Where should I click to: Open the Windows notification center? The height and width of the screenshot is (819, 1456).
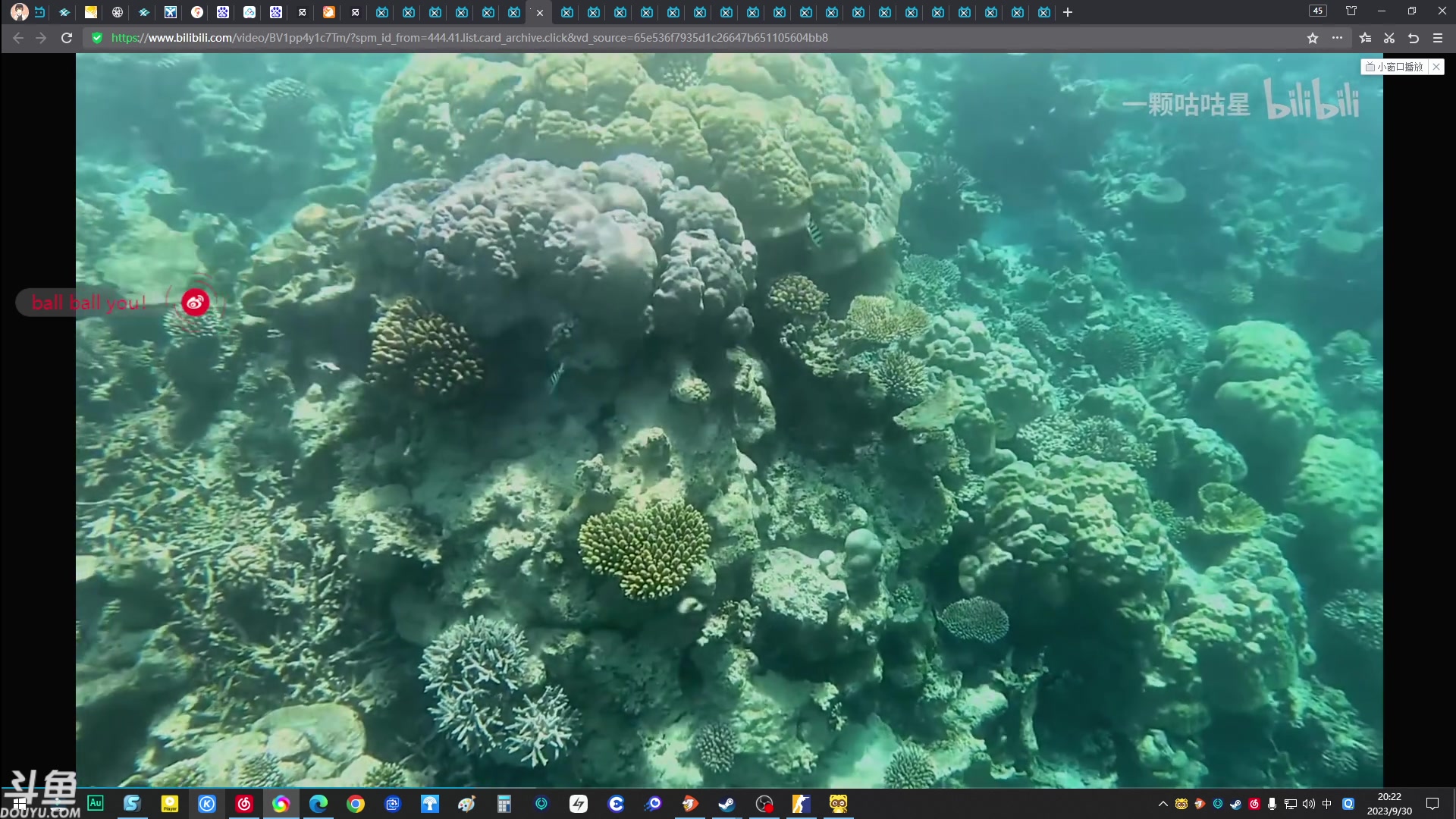coord(1432,804)
